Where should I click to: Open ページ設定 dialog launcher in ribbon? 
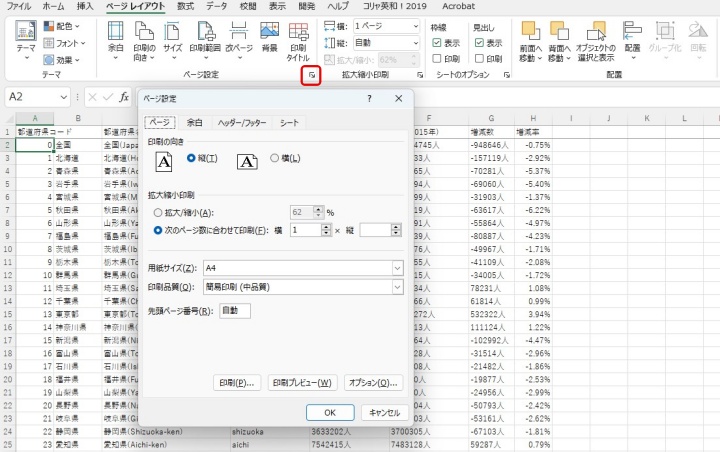311,75
